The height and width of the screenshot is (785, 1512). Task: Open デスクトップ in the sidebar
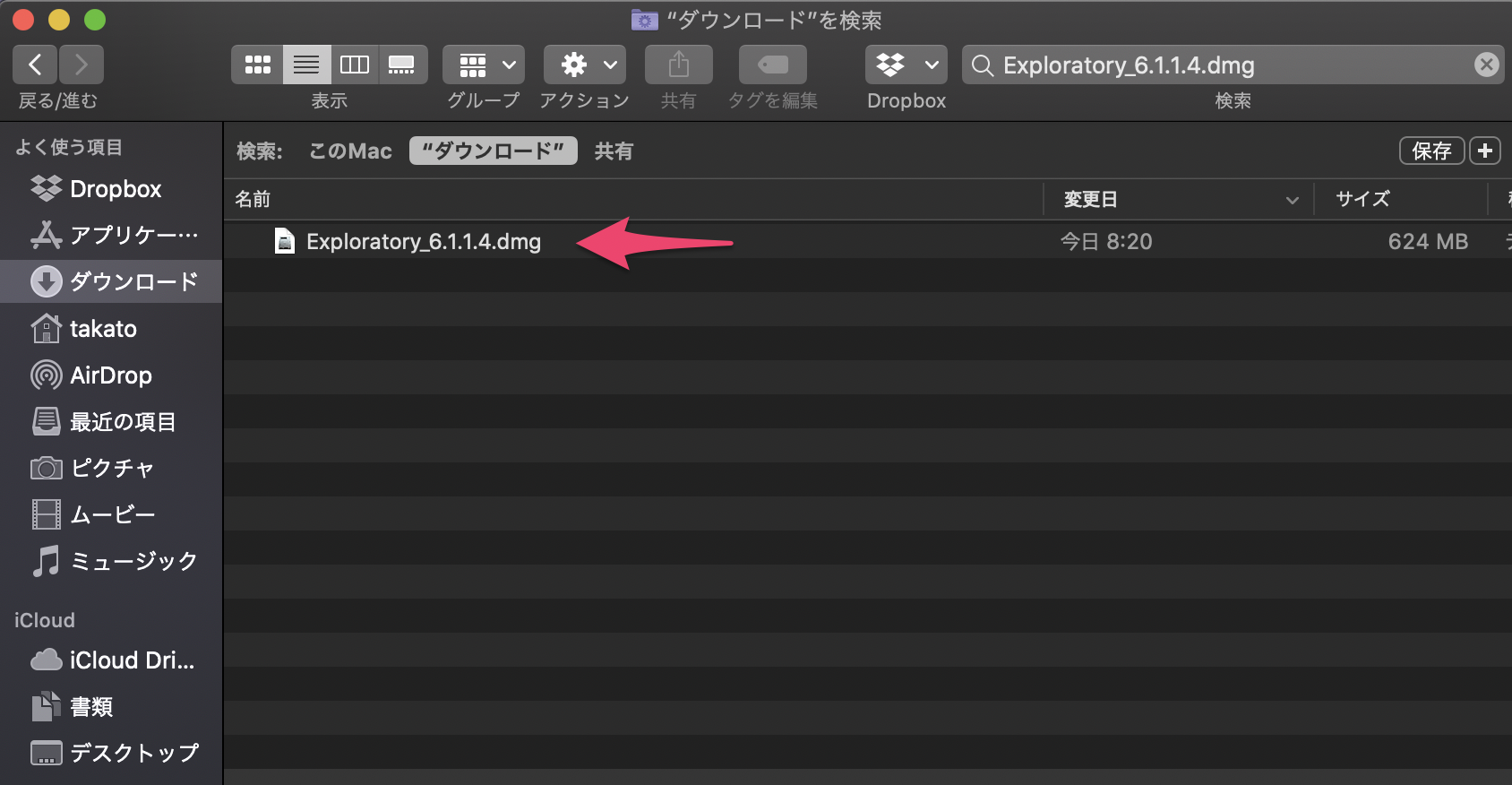pos(111,753)
